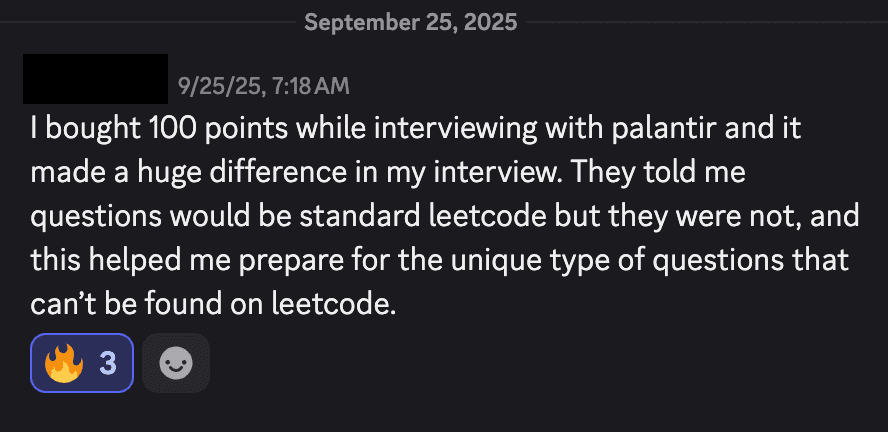This screenshot has height=432, width=888.
Task: Click the words "I bought" starting the message
Action: coord(75,129)
